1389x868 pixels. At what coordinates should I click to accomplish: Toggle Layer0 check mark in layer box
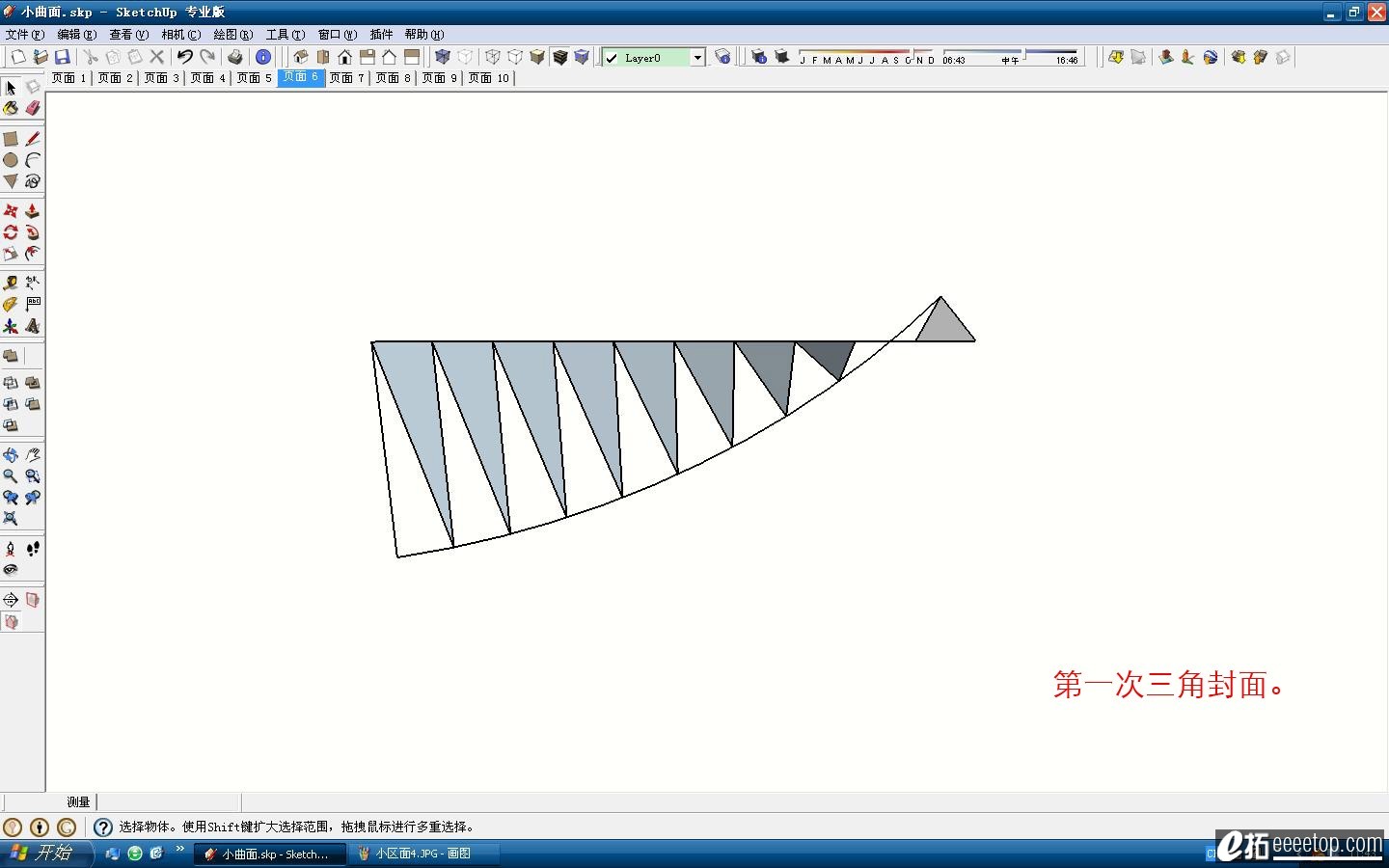click(612, 58)
